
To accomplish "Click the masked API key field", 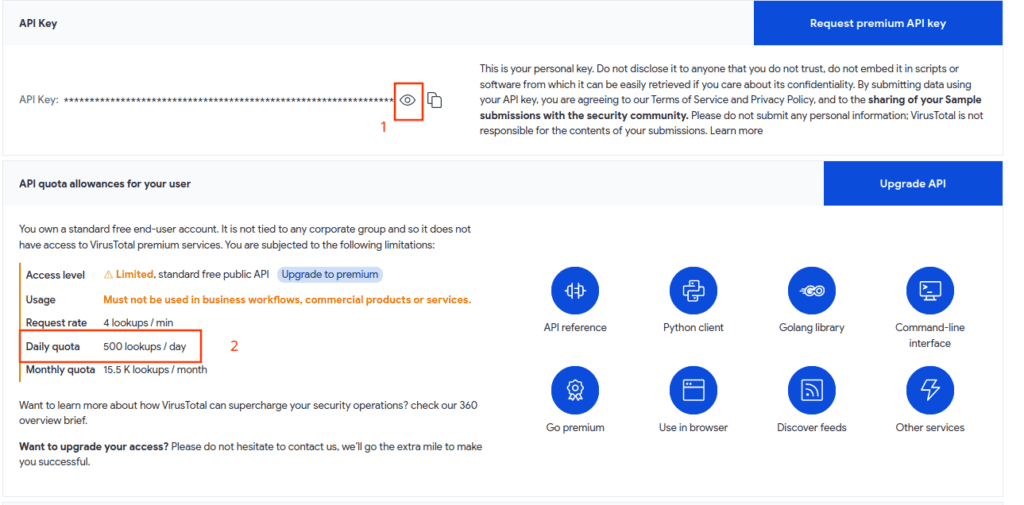I will (x=229, y=100).
